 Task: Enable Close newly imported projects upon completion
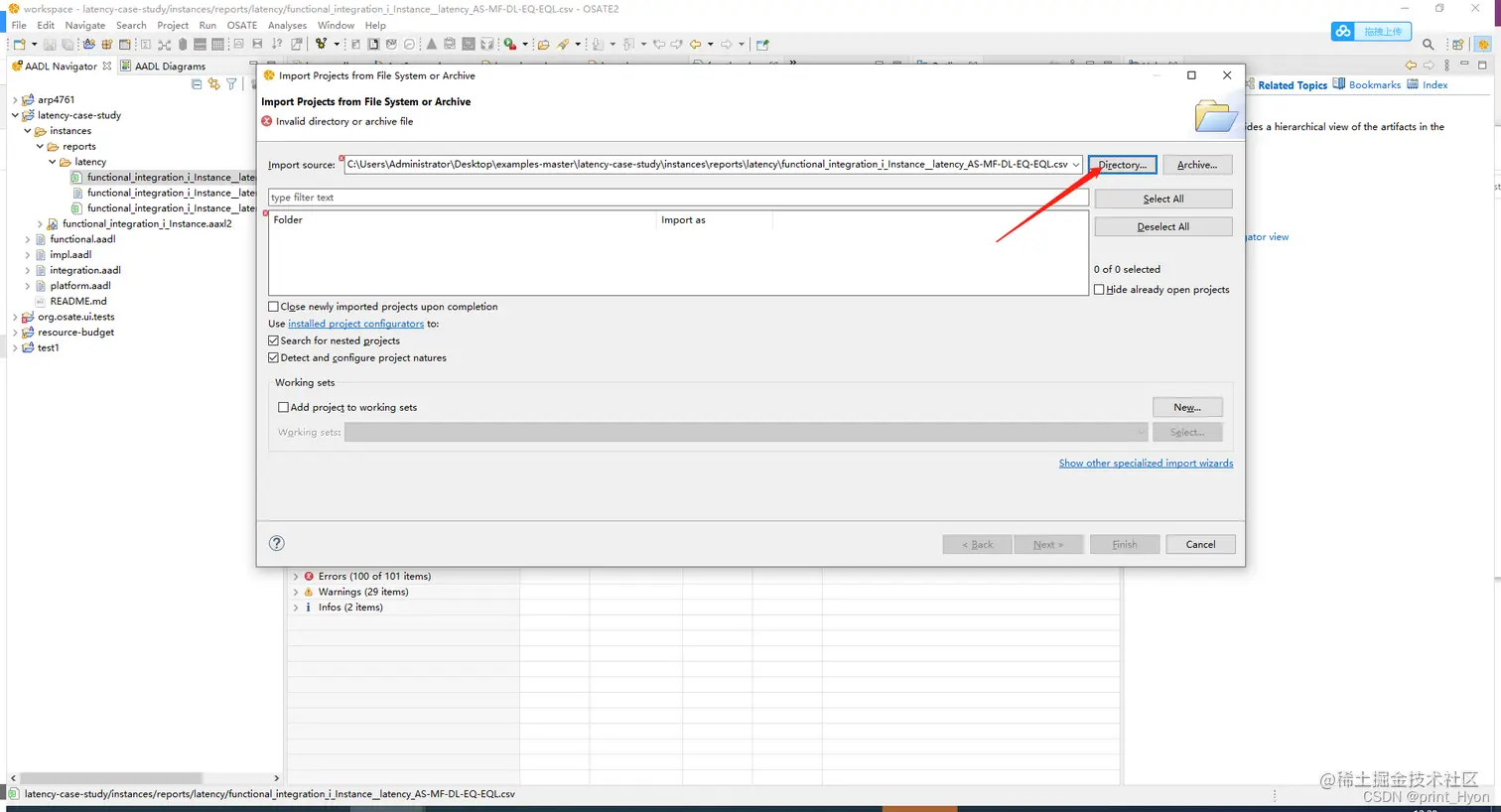point(274,307)
